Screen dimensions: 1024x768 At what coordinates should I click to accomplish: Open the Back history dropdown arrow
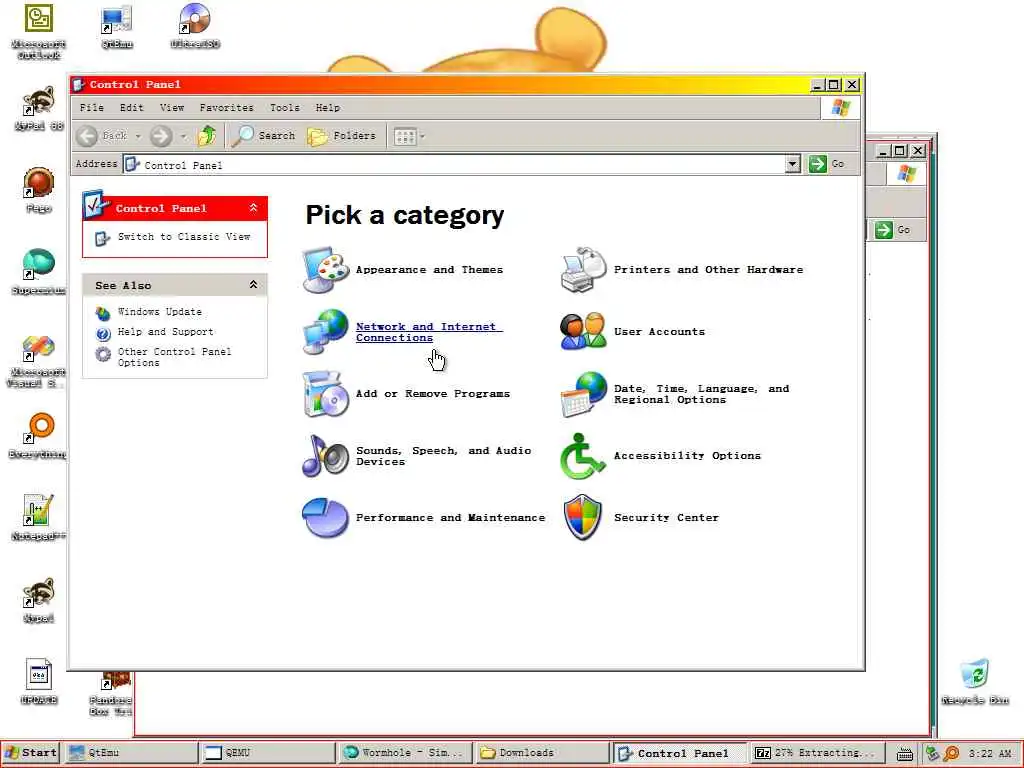coord(138,136)
